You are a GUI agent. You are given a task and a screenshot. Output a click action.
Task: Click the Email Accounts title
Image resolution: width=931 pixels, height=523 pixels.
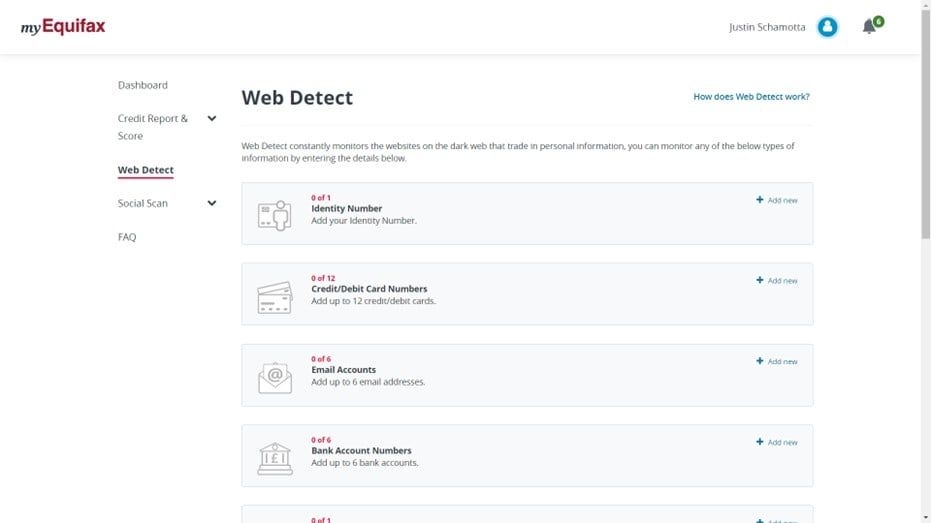tap(343, 370)
